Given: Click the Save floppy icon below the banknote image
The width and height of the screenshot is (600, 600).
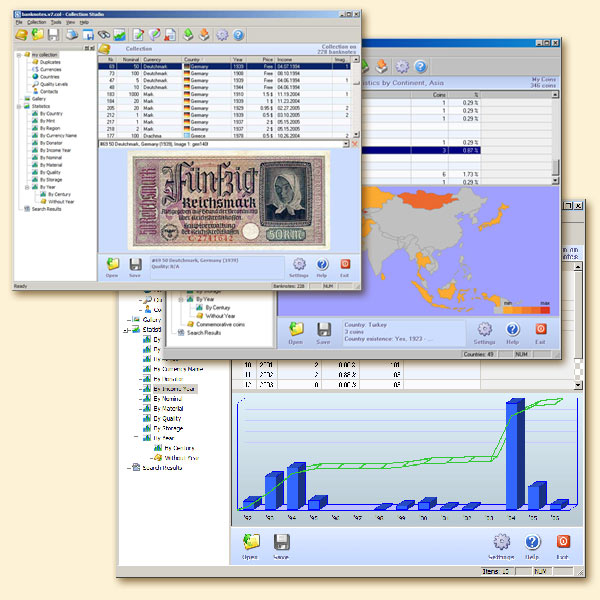Looking at the screenshot, I should 135,264.
